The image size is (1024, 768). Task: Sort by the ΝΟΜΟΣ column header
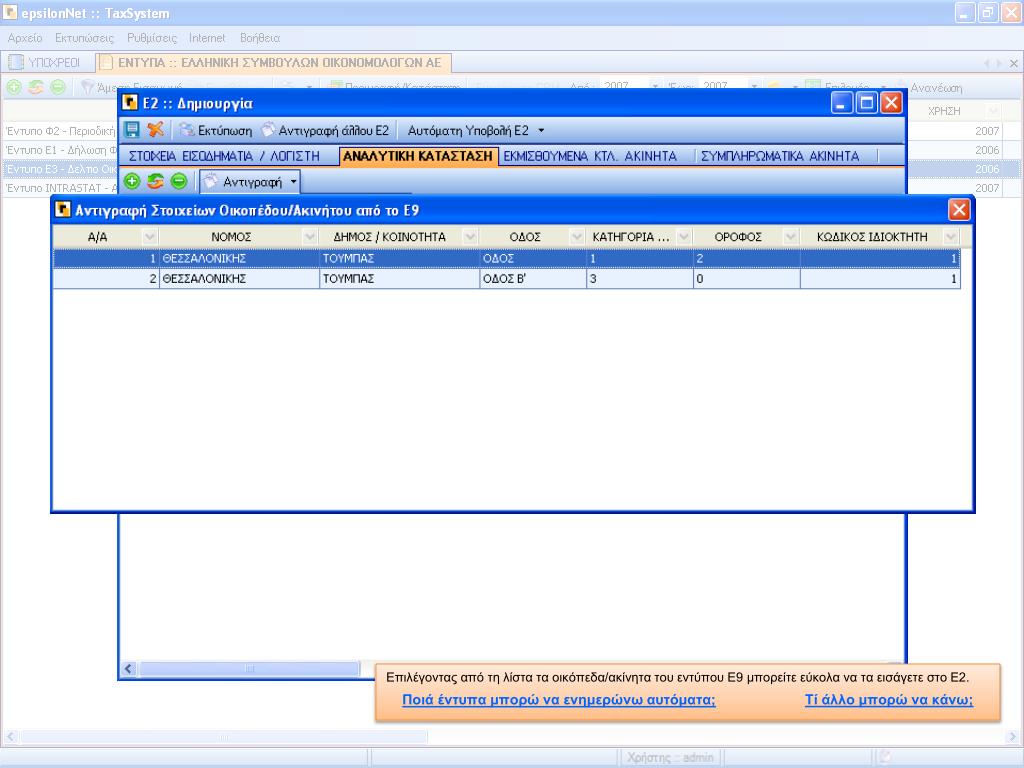[231, 236]
